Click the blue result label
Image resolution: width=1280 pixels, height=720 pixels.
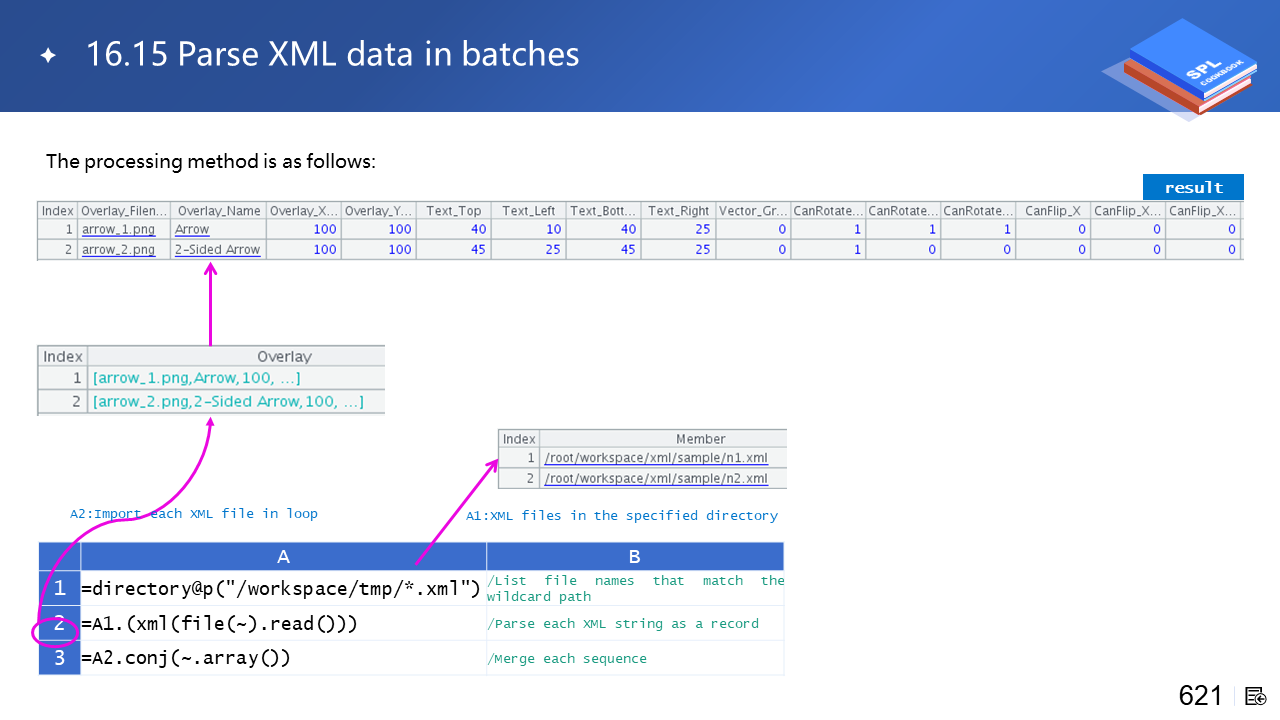(1193, 187)
